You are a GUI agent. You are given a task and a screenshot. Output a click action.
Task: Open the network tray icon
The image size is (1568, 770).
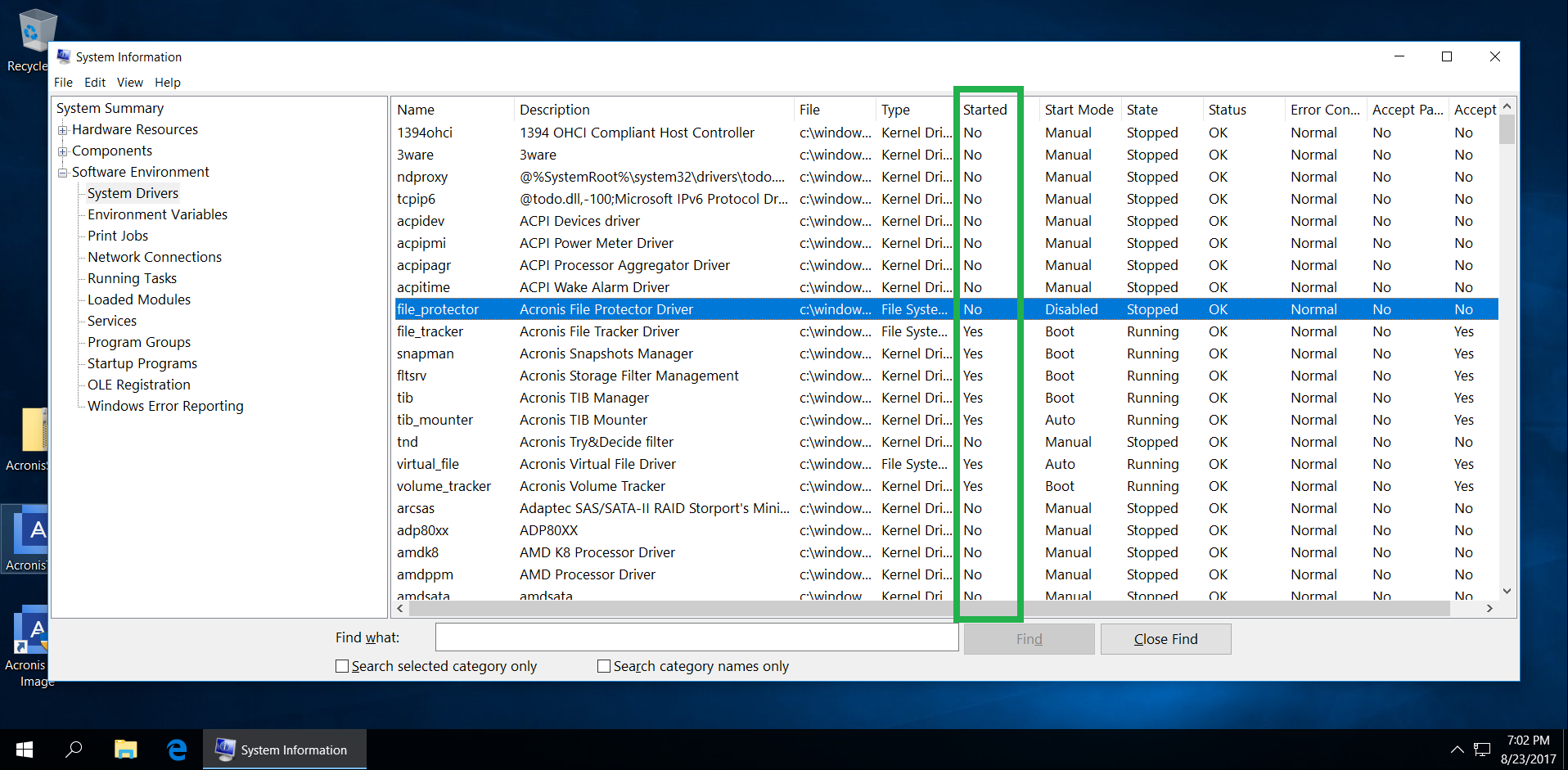point(1482,750)
